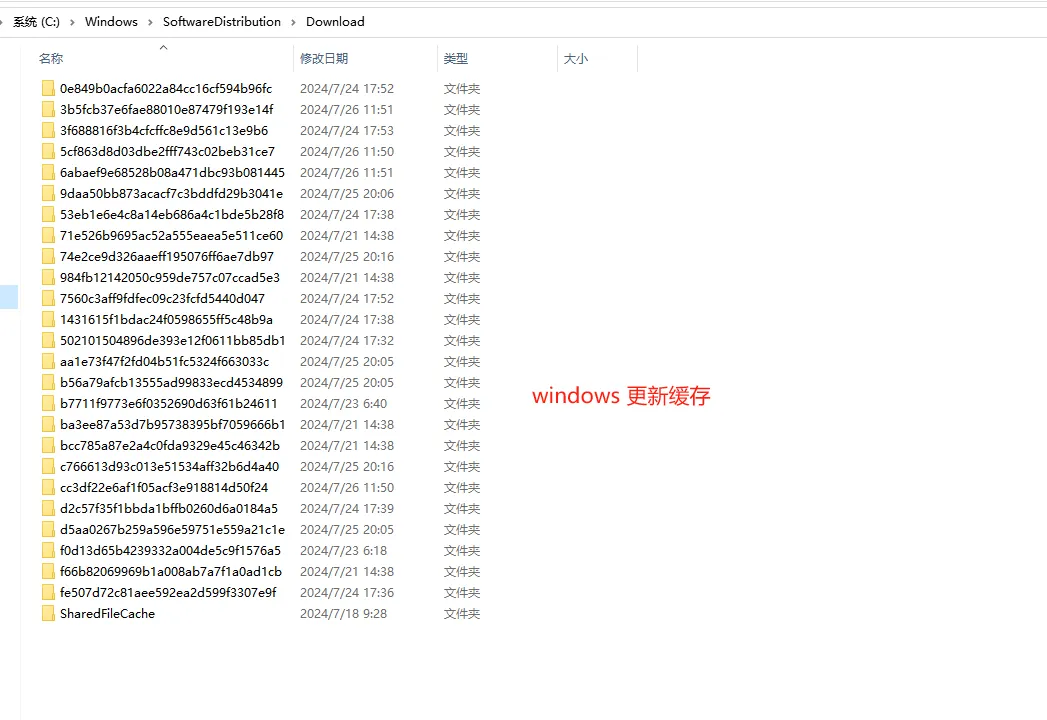Expand the chevron after SoftwareDistribution breadcrumb
This screenshot has width=1047, height=720.
tap(295, 21)
